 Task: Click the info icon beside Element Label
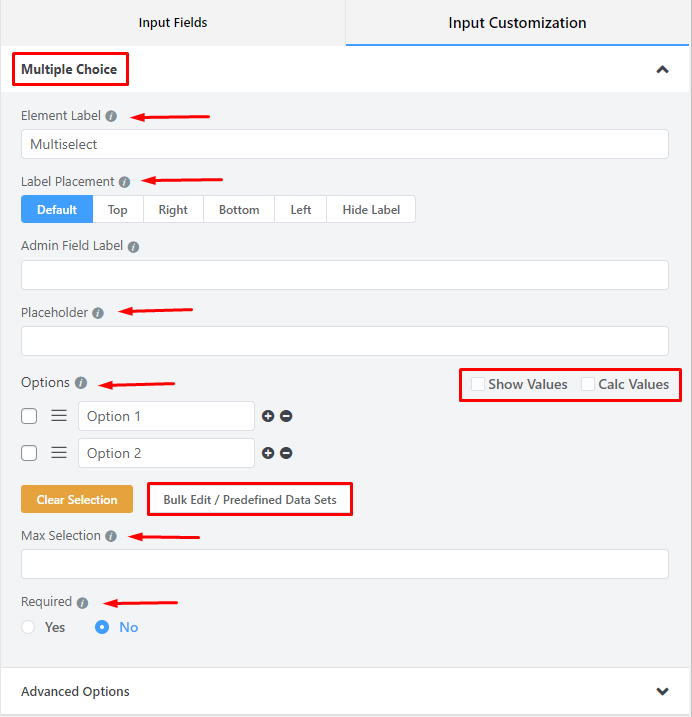111,116
